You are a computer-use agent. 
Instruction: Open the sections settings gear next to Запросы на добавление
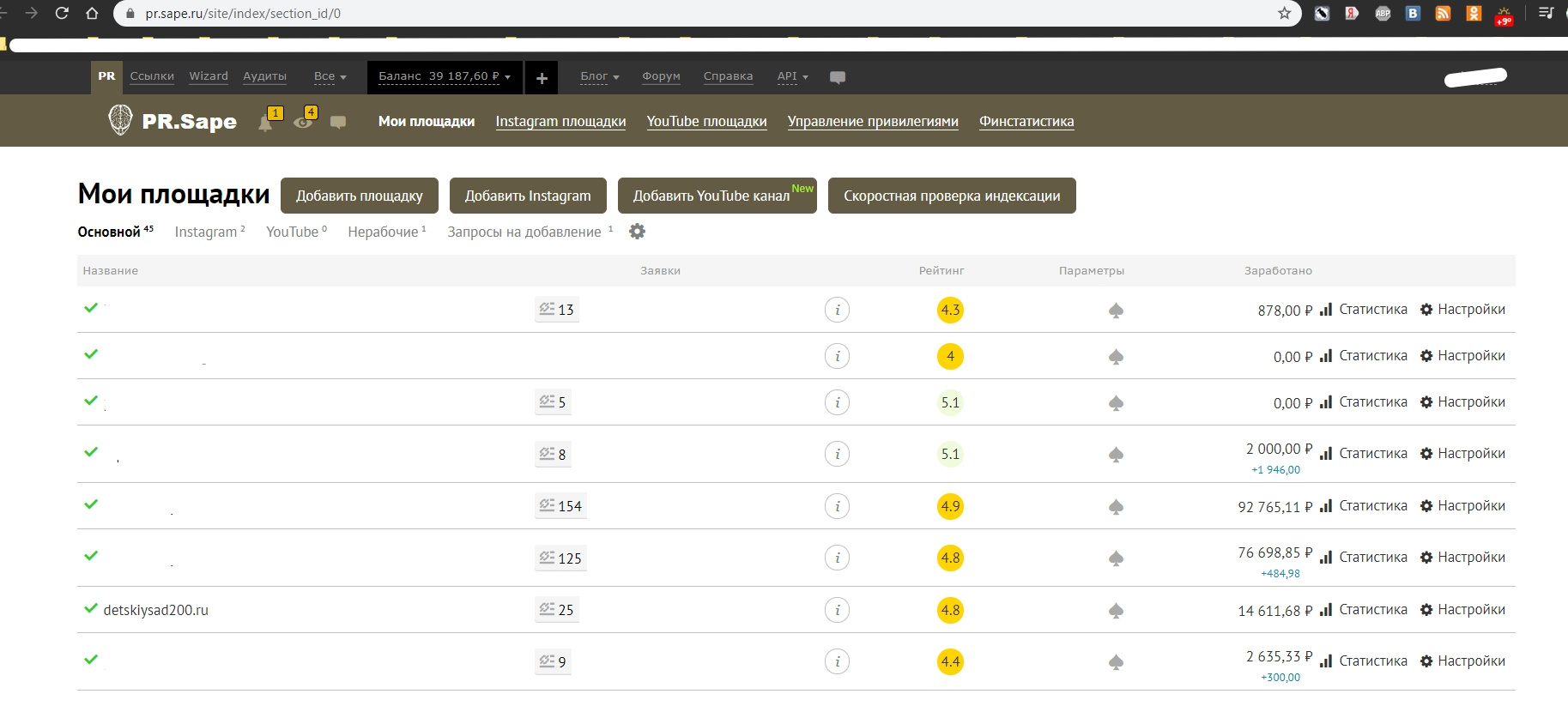point(637,232)
